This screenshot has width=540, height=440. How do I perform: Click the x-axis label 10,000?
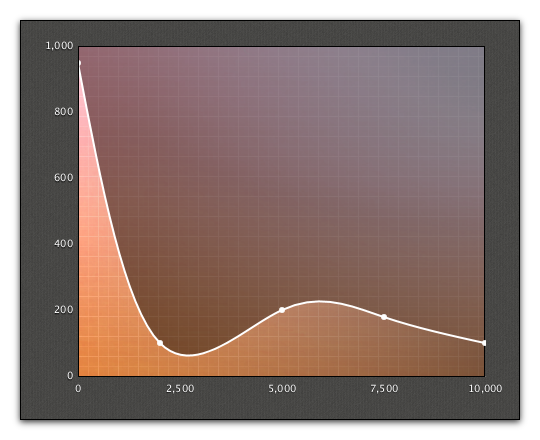coord(485,389)
